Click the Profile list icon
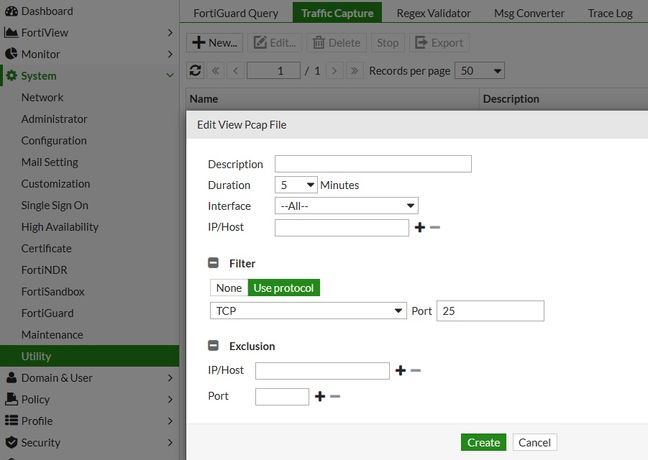 12,421
